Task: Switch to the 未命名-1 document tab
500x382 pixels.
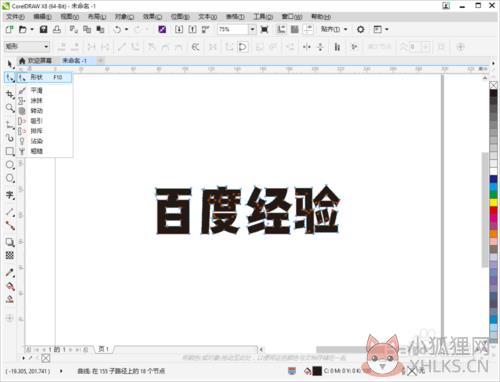Action: coord(75,60)
